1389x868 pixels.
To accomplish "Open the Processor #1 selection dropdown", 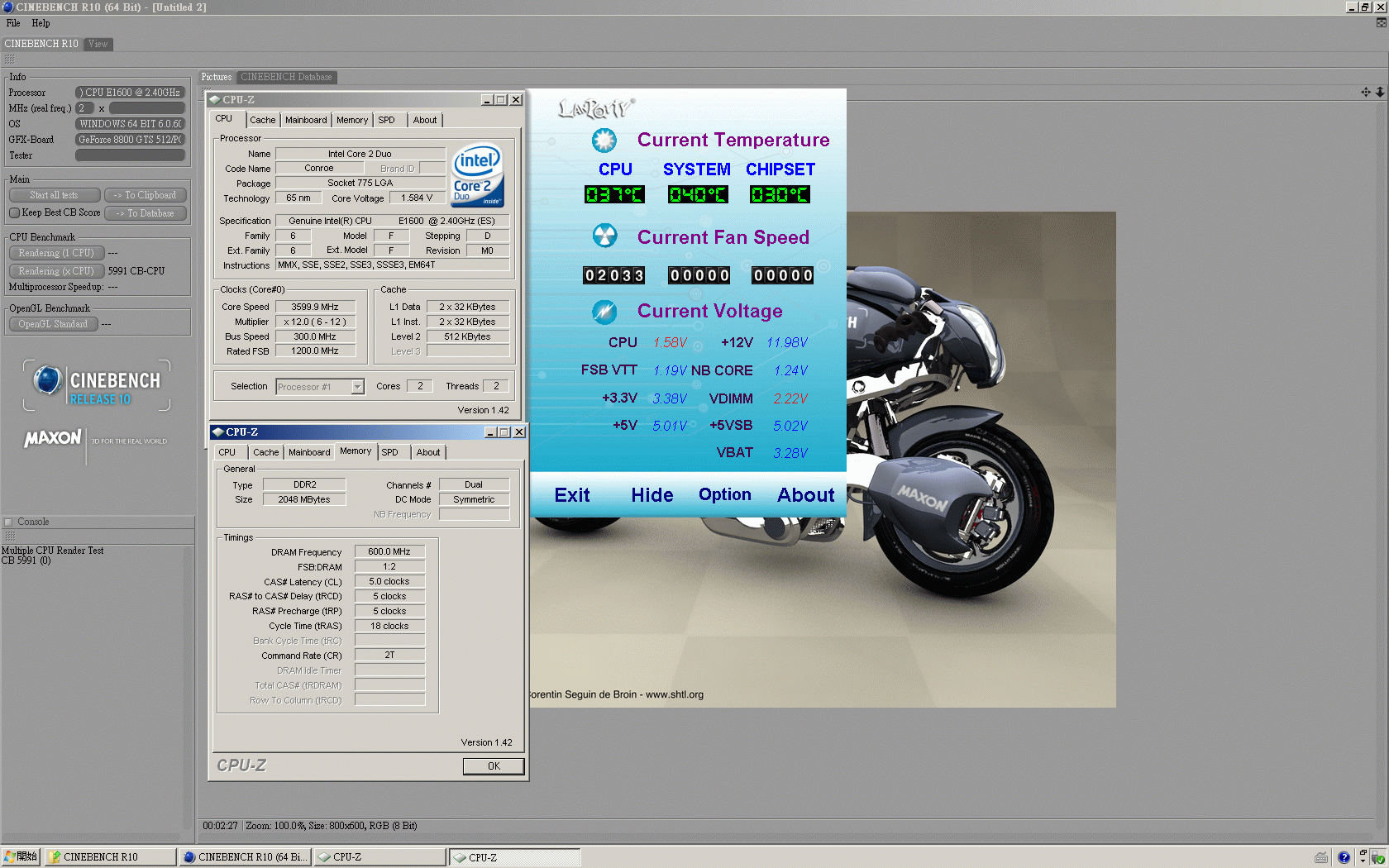I will [x=320, y=387].
